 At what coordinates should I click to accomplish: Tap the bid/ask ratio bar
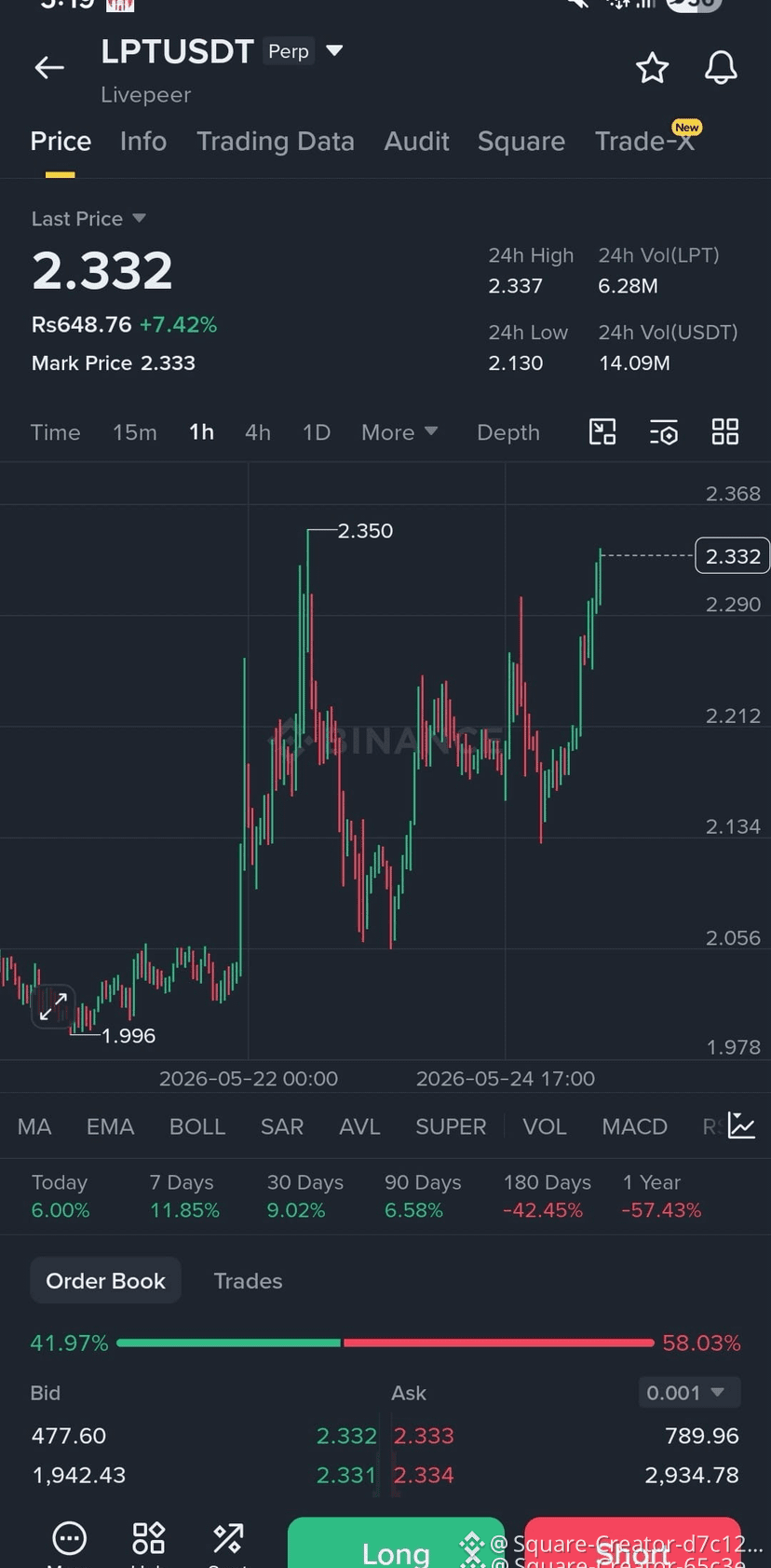385,1343
